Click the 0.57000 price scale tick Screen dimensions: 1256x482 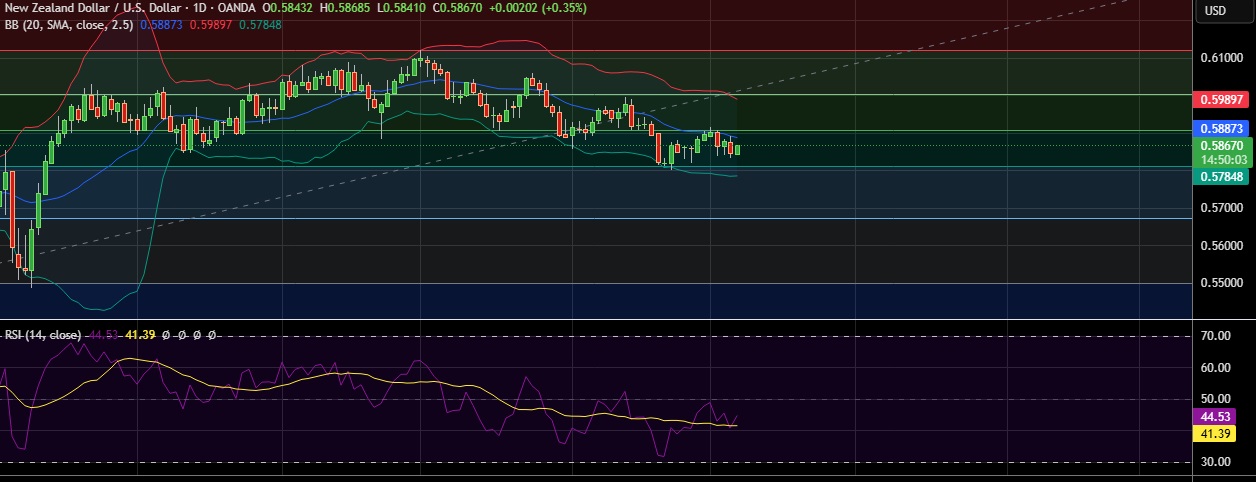click(x=1223, y=208)
